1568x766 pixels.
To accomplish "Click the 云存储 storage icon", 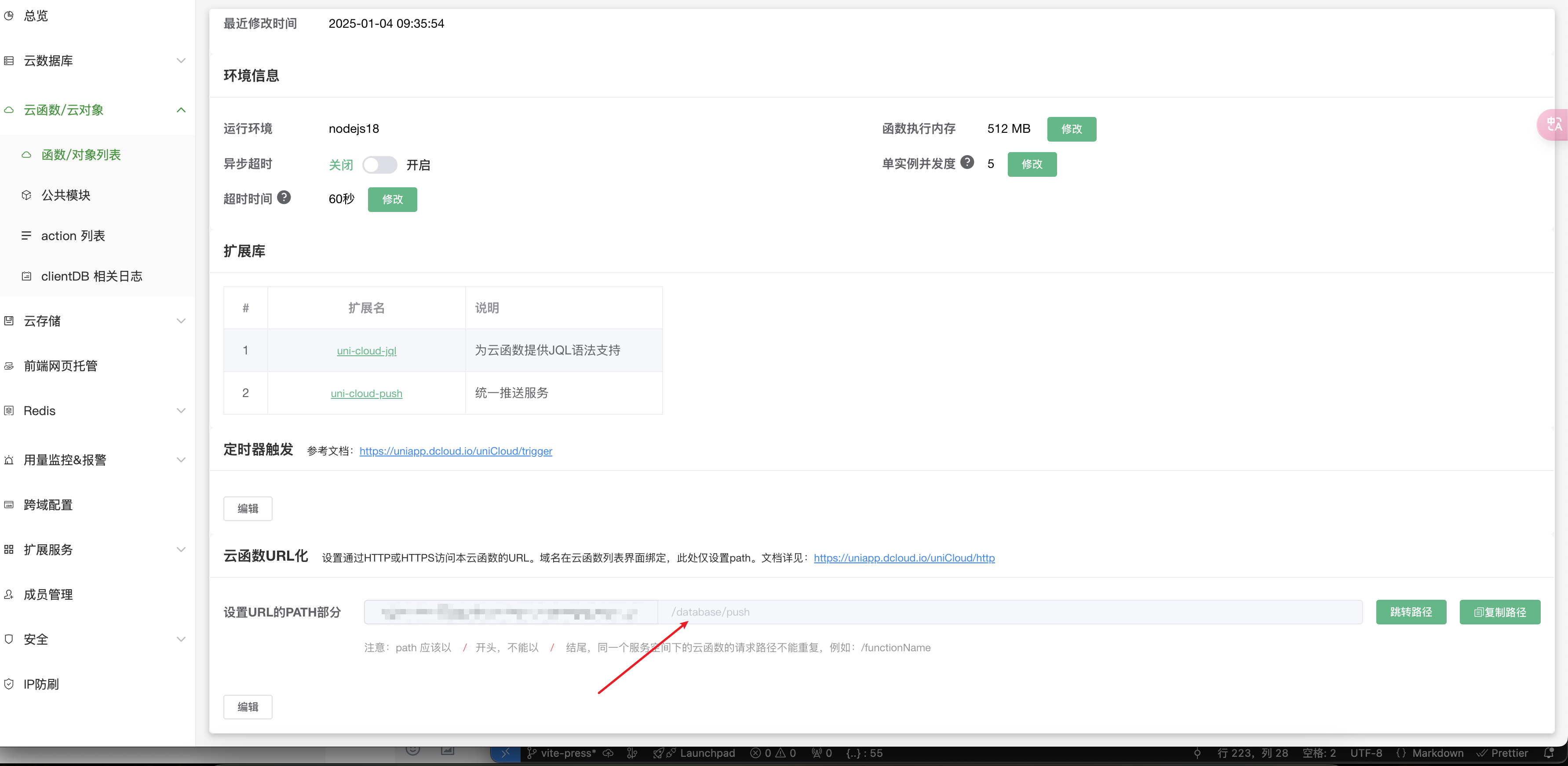I will pos(8,321).
